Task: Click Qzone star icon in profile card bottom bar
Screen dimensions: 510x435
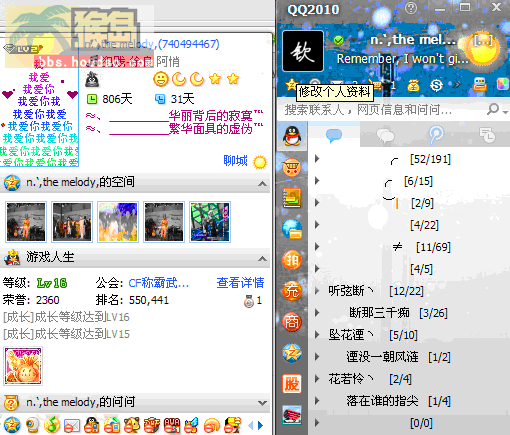Action: [12, 425]
